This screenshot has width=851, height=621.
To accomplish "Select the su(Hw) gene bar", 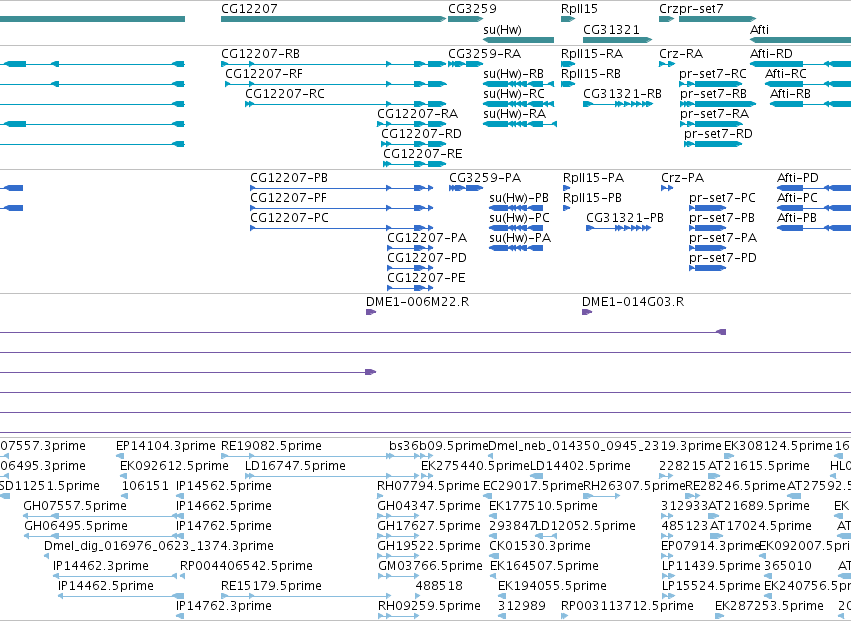I will (518, 40).
